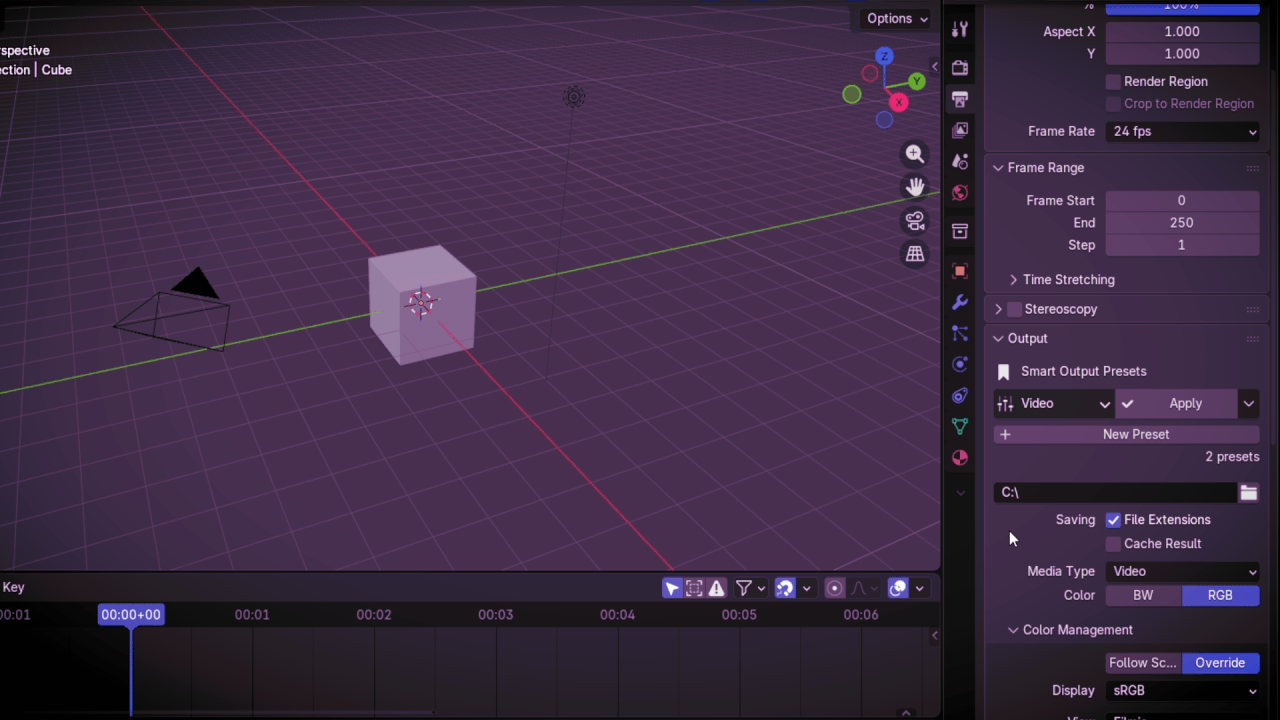This screenshot has width=1280, height=720.
Task: Open the Render properties tab
Action: [960, 68]
